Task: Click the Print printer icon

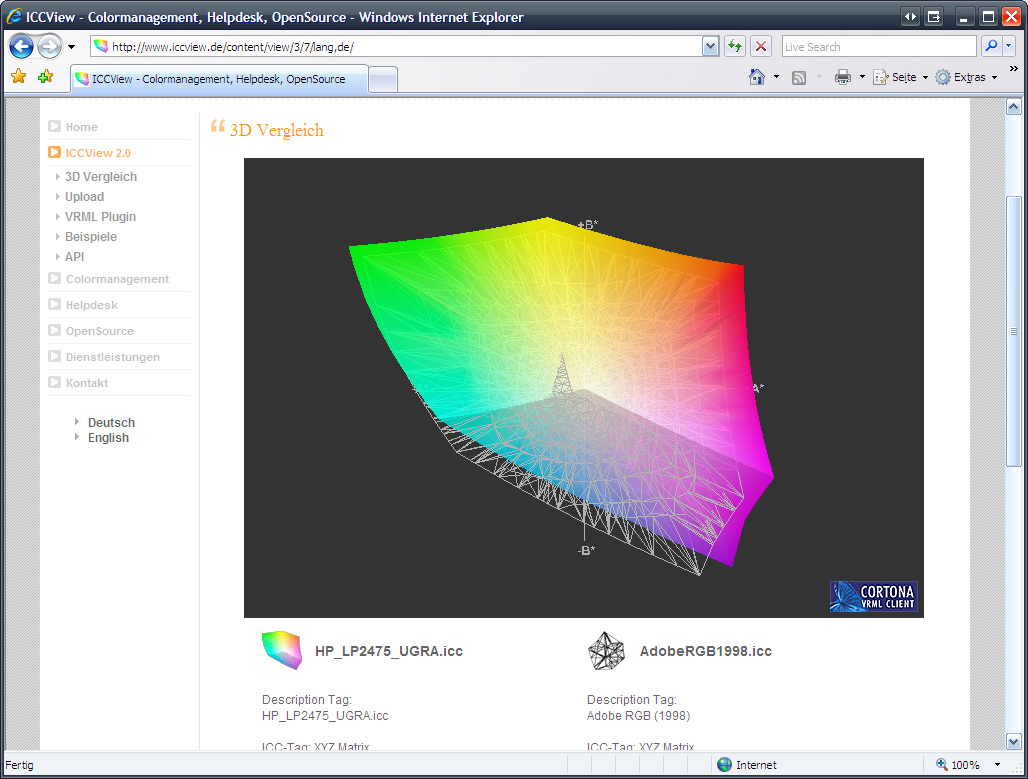Action: click(x=843, y=77)
